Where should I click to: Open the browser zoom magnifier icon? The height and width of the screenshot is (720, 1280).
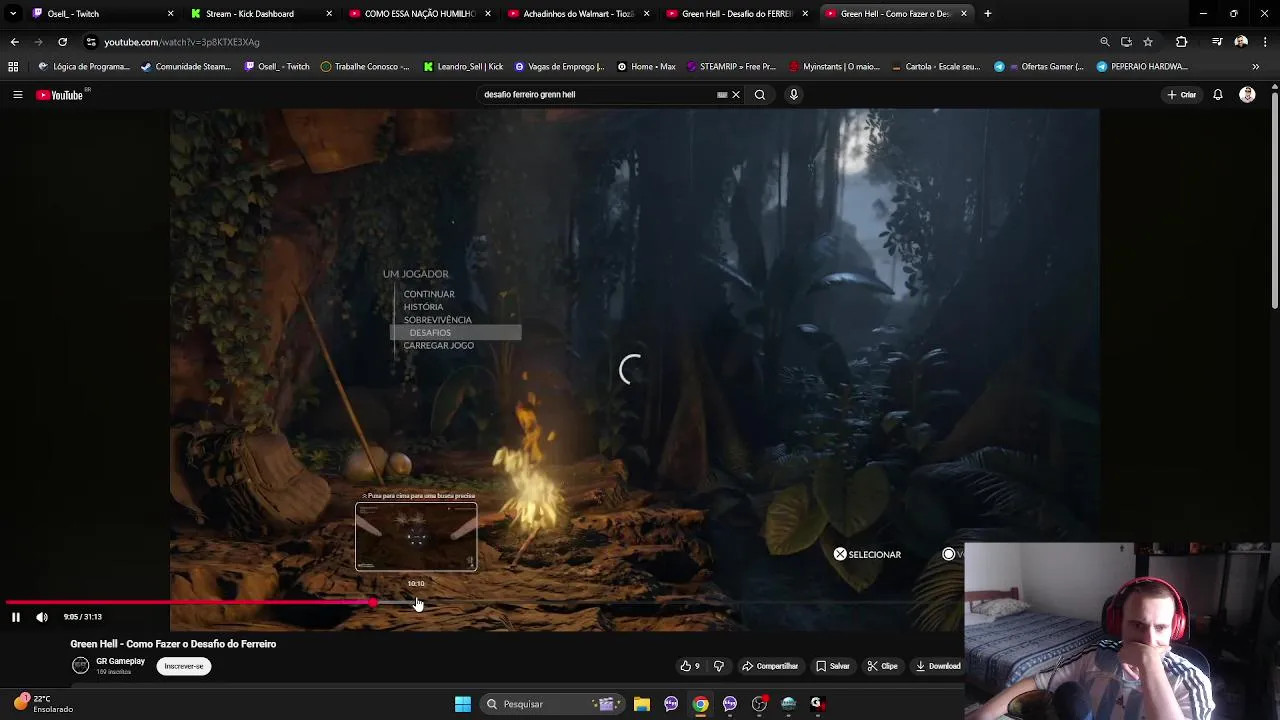(x=1104, y=42)
